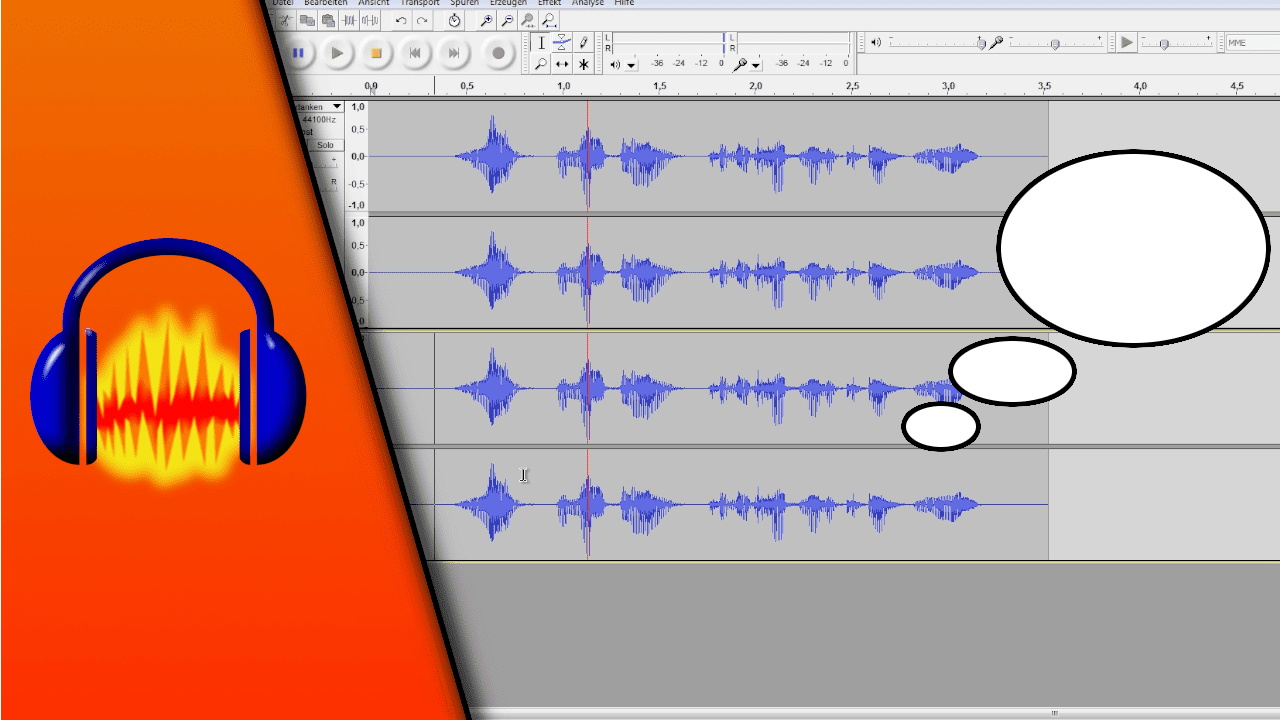Click the Play-at-speed button
The height and width of the screenshot is (720, 1280).
[1127, 42]
